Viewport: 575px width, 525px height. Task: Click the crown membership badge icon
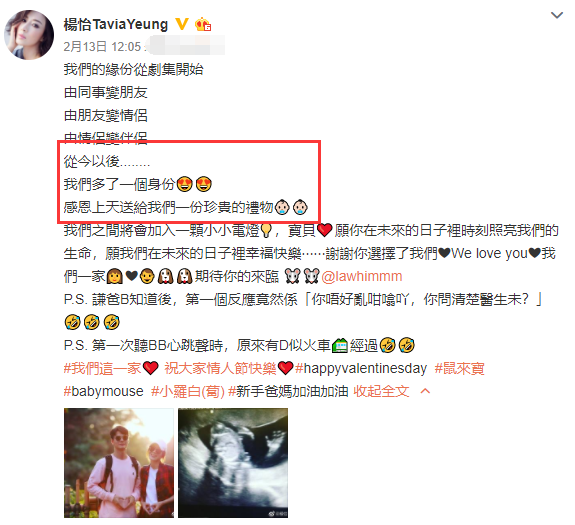pyautogui.click(x=203, y=24)
